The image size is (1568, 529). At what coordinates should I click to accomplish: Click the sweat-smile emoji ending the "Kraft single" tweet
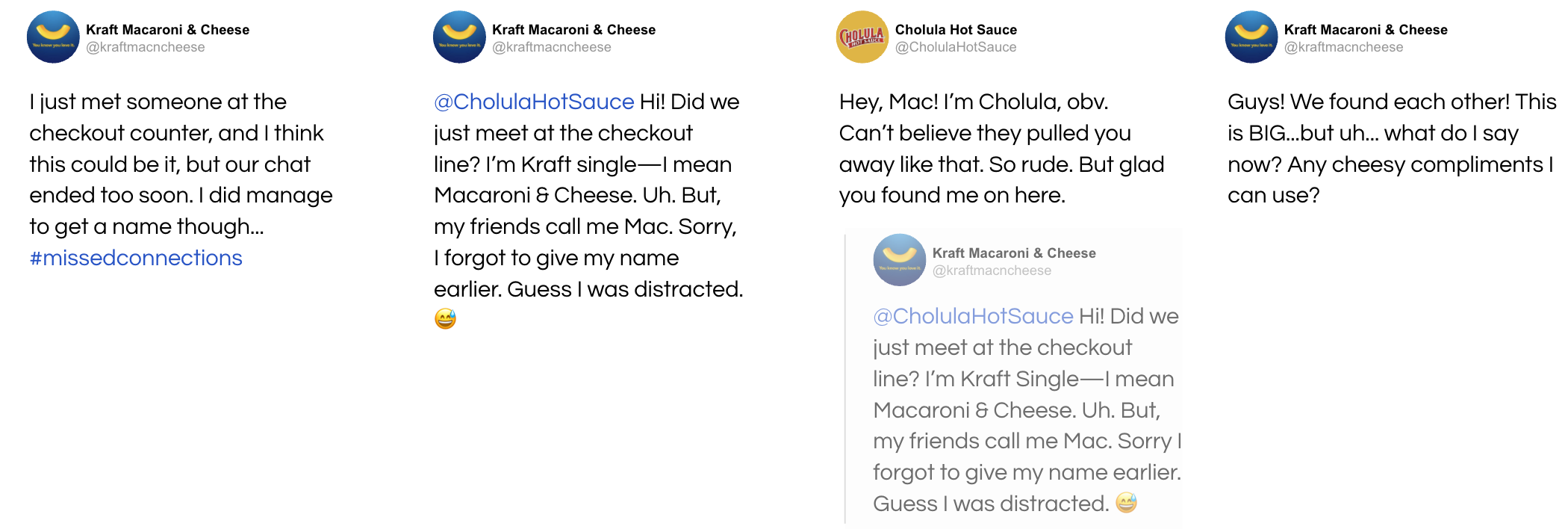click(445, 319)
